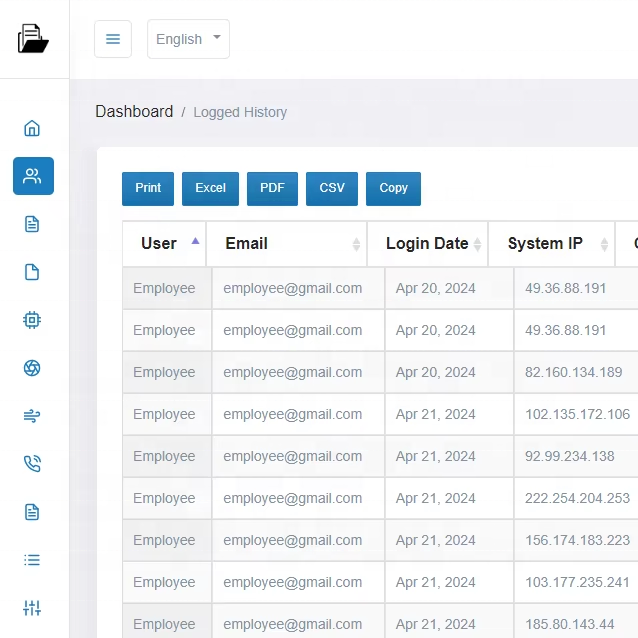The image size is (638, 638).
Task: Open the phone call icon in sidebar
Action: point(32,464)
